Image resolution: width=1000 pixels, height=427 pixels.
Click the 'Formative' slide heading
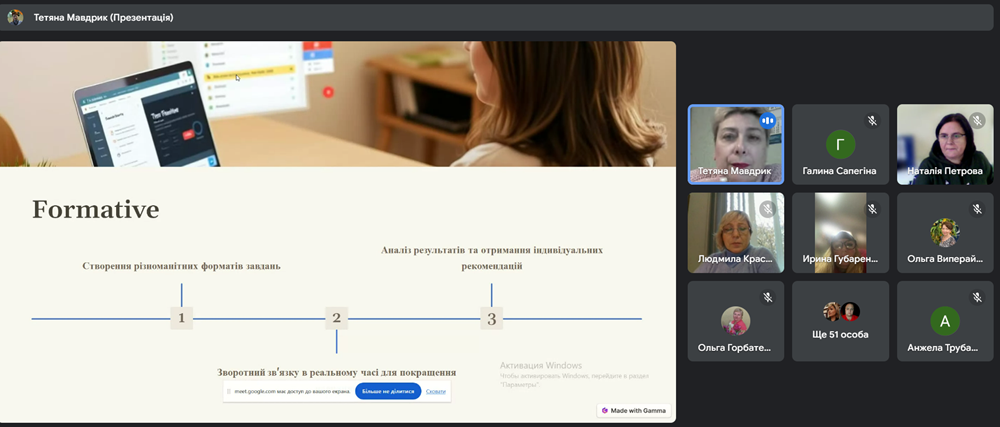(95, 209)
